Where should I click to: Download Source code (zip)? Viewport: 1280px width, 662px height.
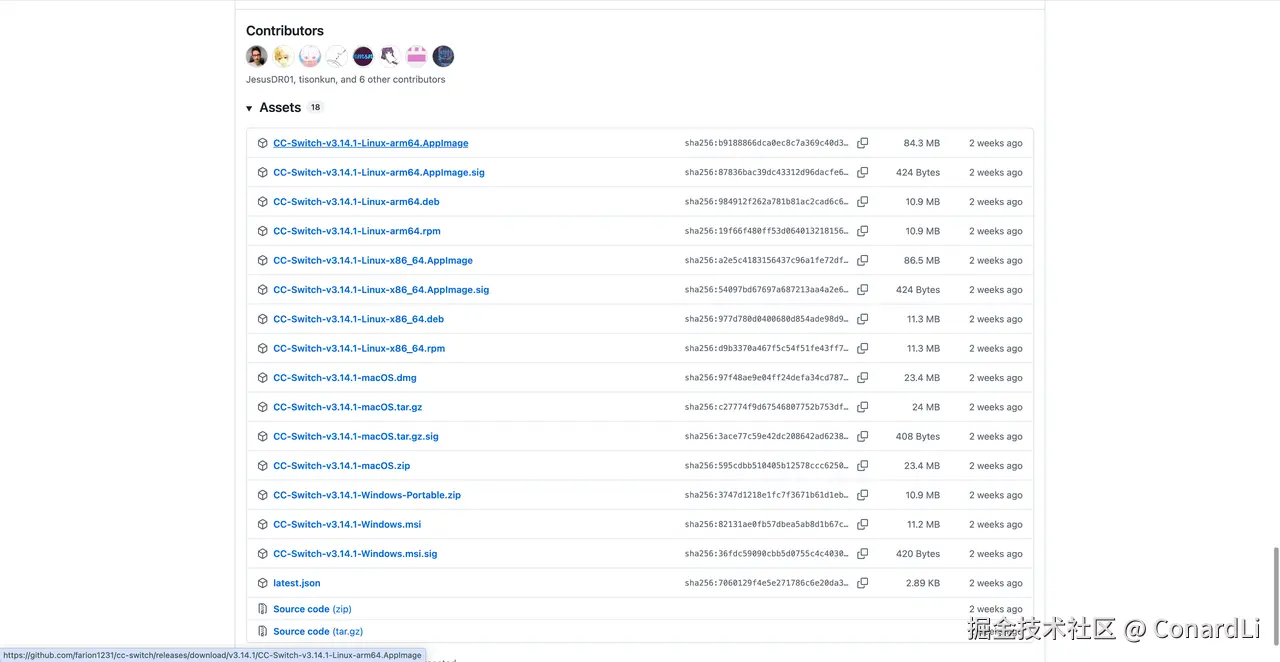312,609
